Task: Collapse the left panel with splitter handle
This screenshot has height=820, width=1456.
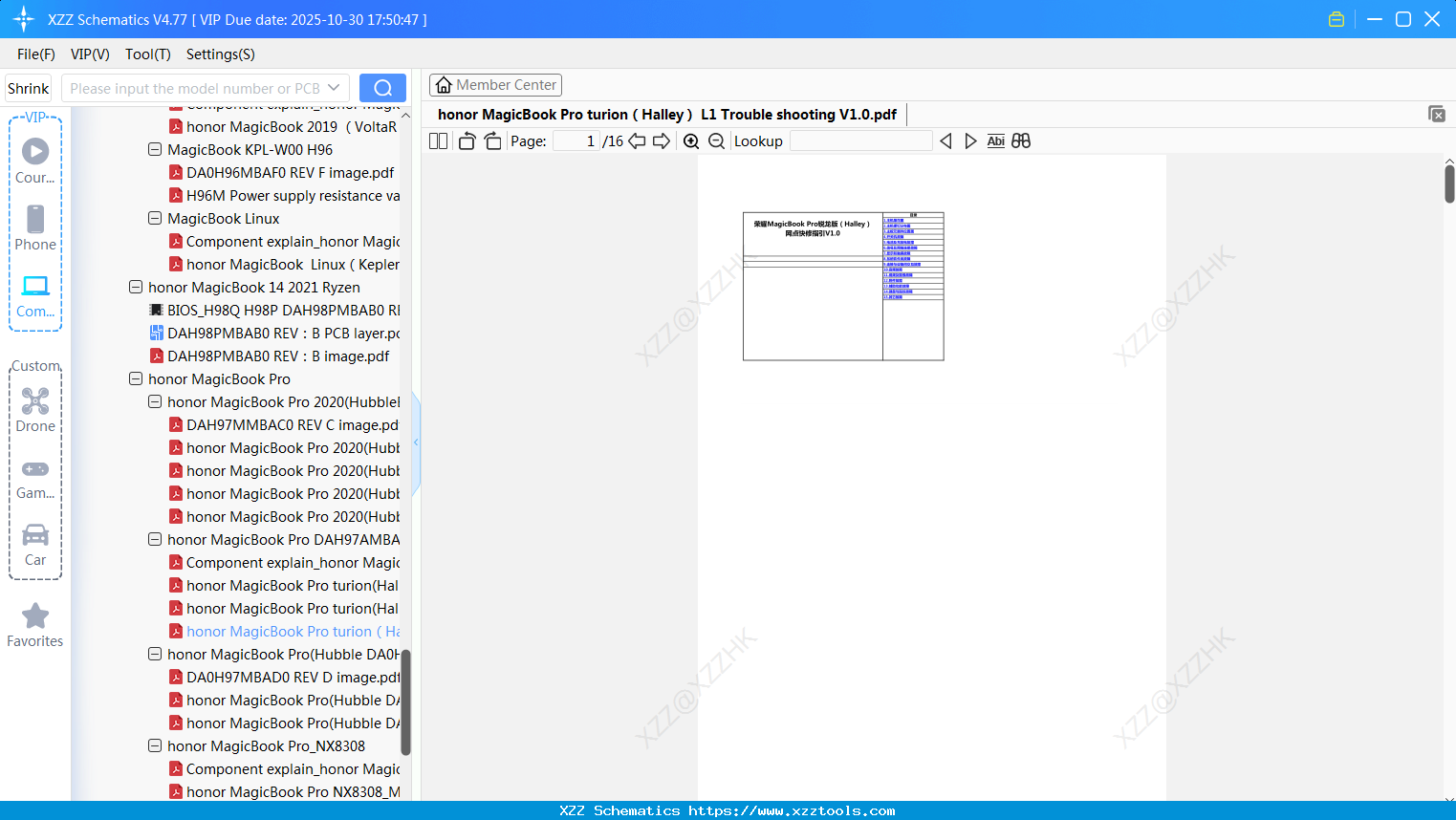Action: [x=416, y=442]
